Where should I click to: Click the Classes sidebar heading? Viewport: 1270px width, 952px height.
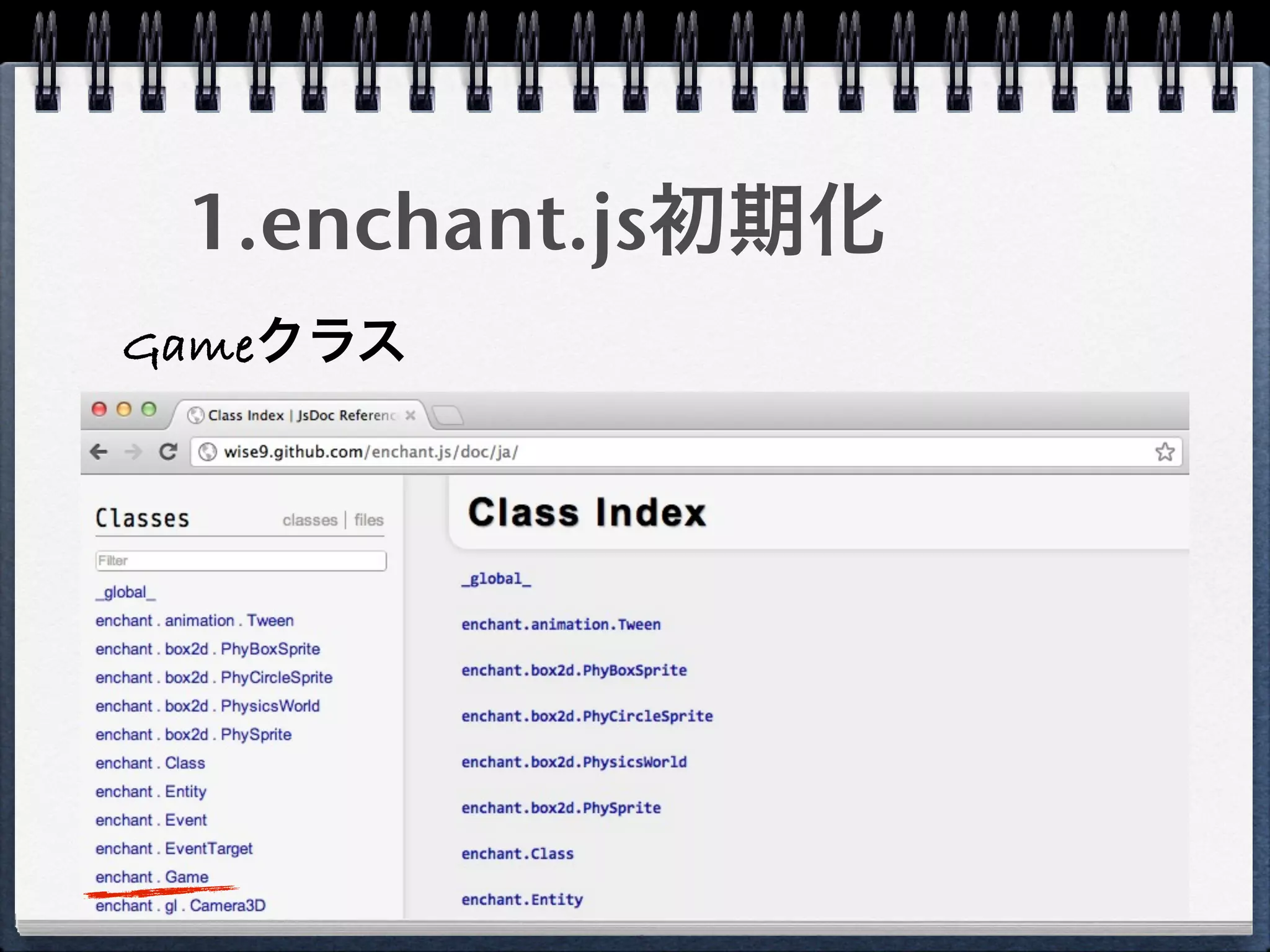click(x=142, y=518)
